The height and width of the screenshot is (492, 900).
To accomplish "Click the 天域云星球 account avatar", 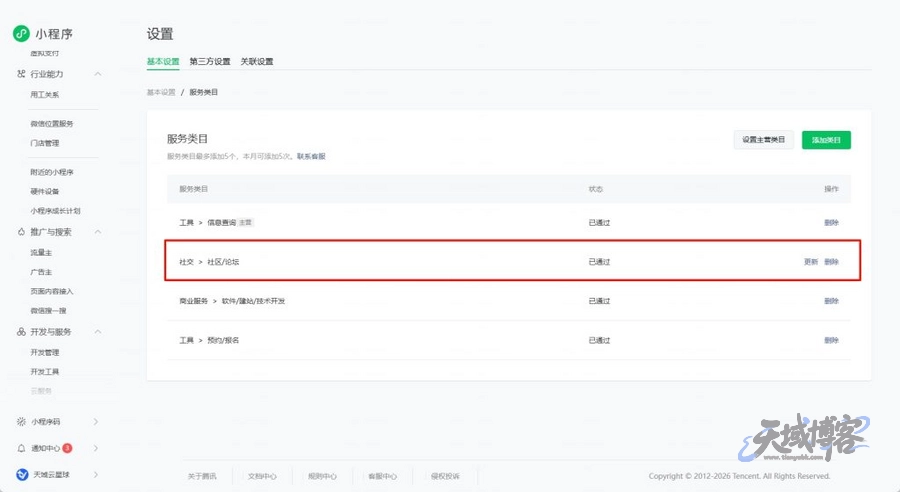I will coord(22,474).
